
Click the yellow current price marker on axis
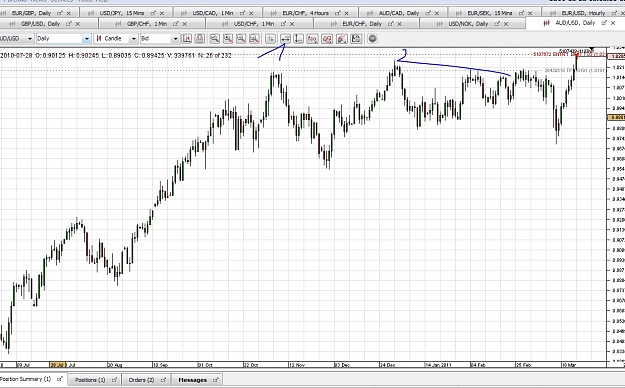tap(616, 117)
